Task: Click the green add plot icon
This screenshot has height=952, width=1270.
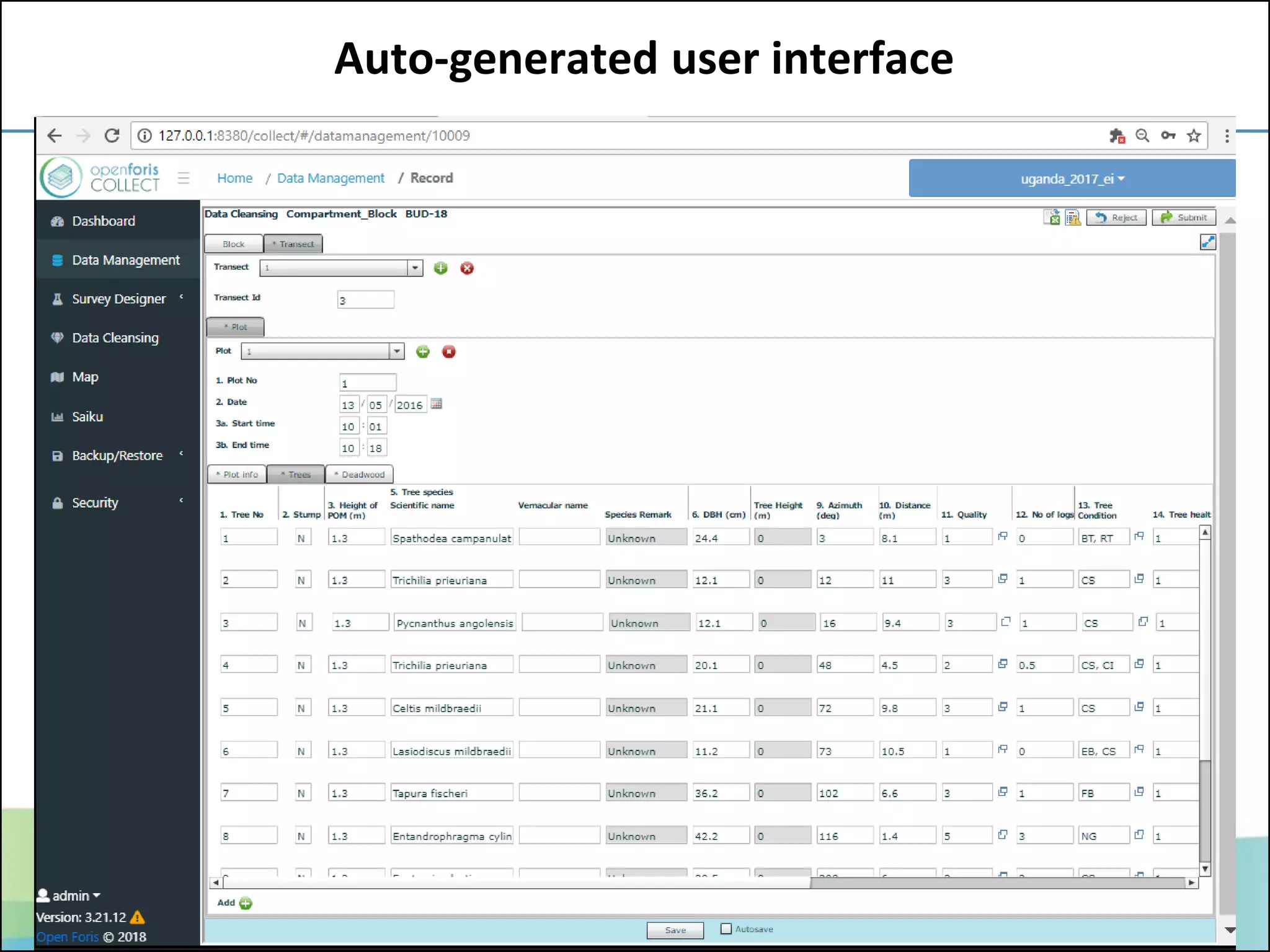Action: [x=423, y=352]
